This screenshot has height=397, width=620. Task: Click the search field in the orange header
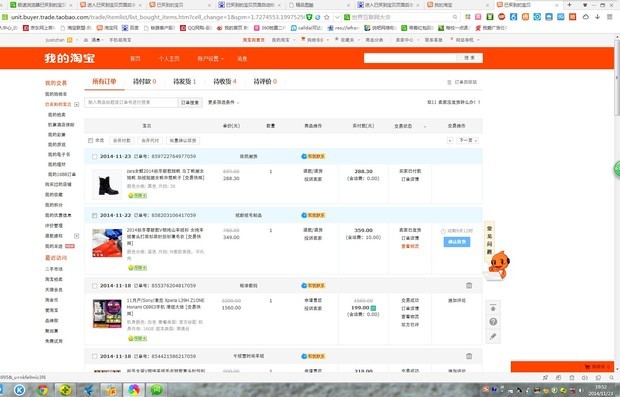click(410, 58)
